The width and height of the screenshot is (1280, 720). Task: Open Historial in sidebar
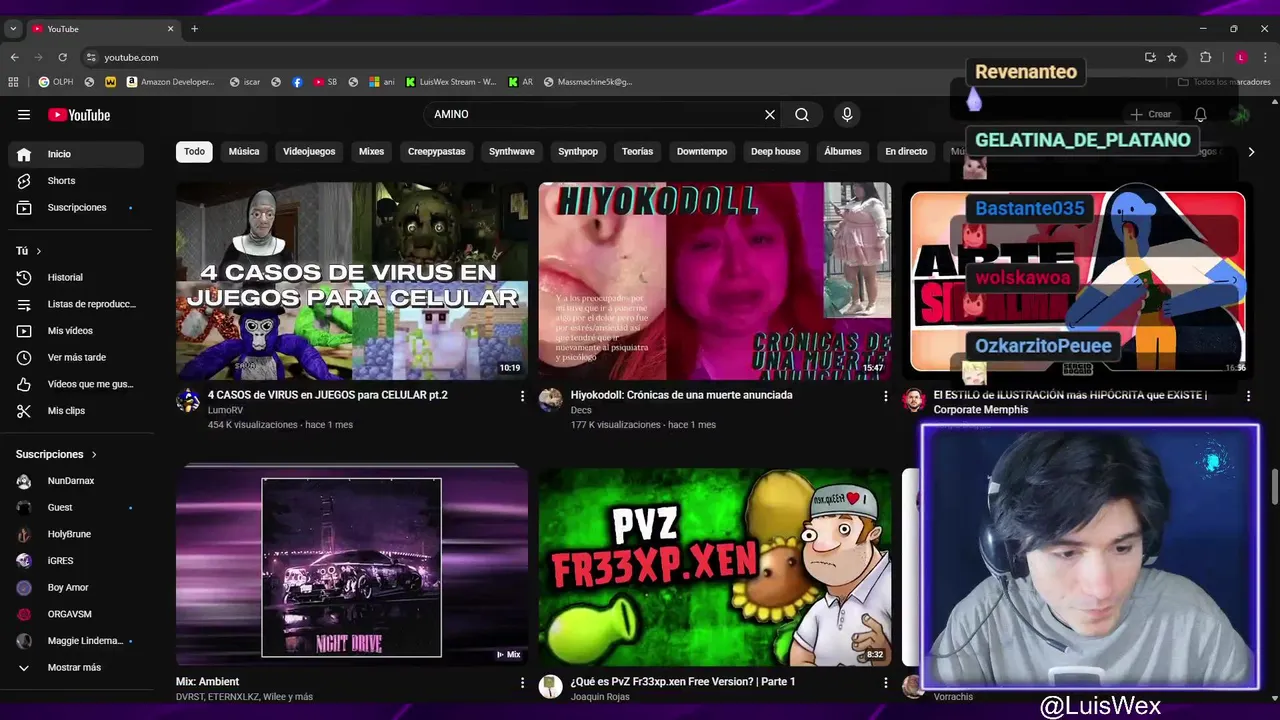76,277
